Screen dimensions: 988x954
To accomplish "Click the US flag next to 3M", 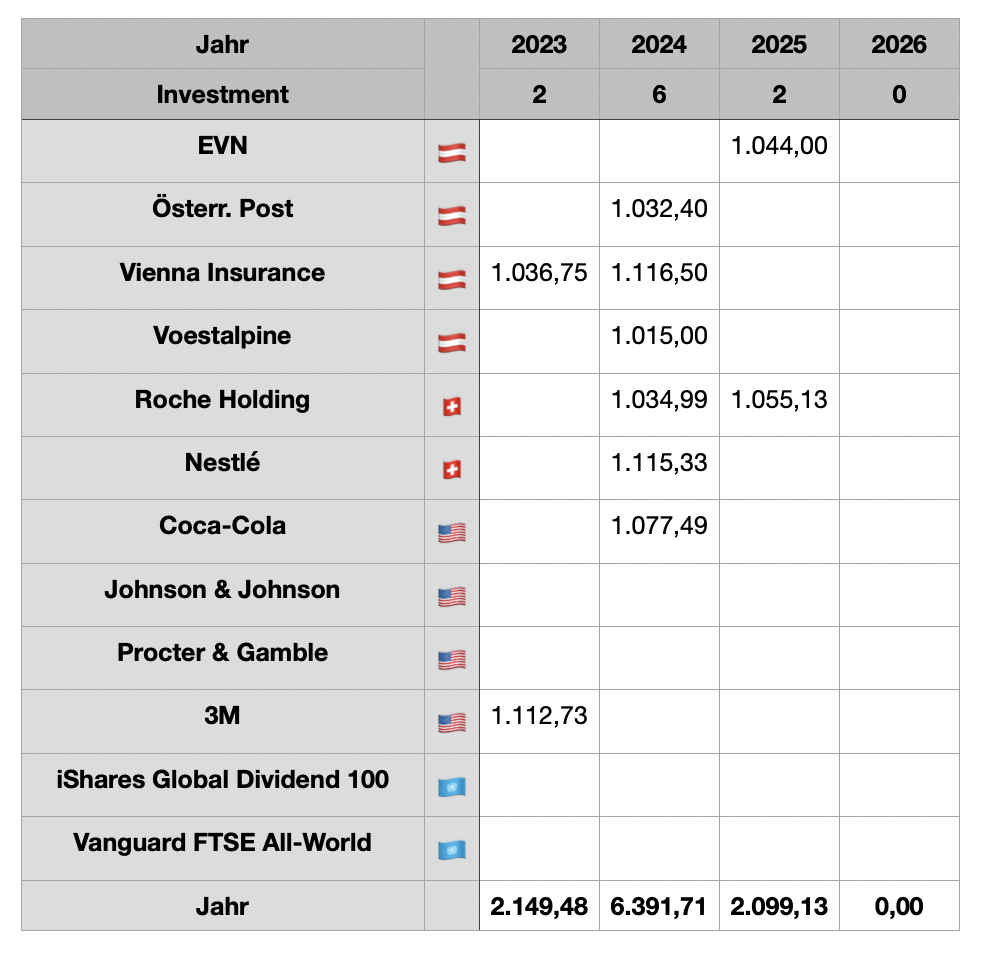I will pos(451,723).
